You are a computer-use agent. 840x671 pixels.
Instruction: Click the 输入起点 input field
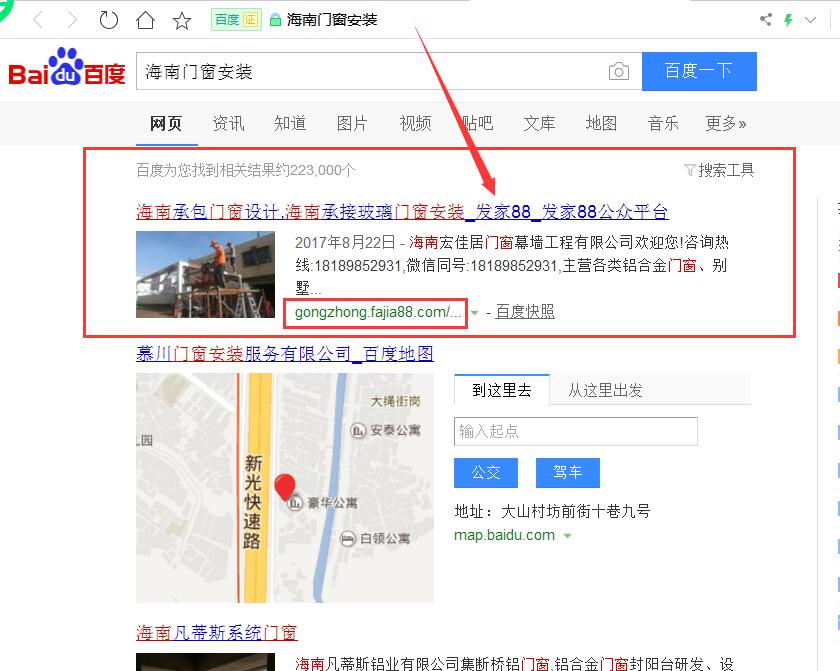point(576,431)
